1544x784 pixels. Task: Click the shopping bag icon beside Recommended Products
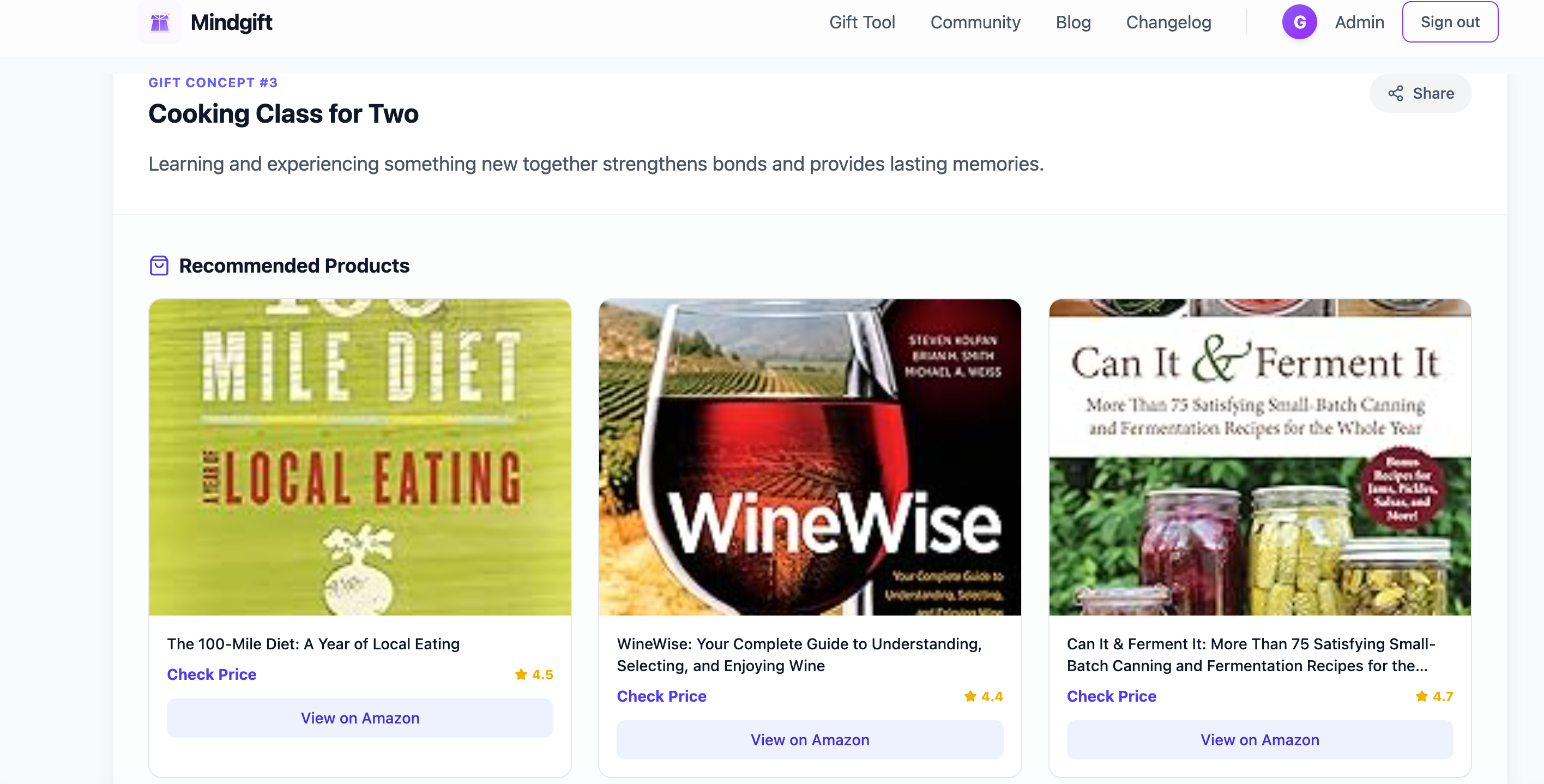pos(159,266)
